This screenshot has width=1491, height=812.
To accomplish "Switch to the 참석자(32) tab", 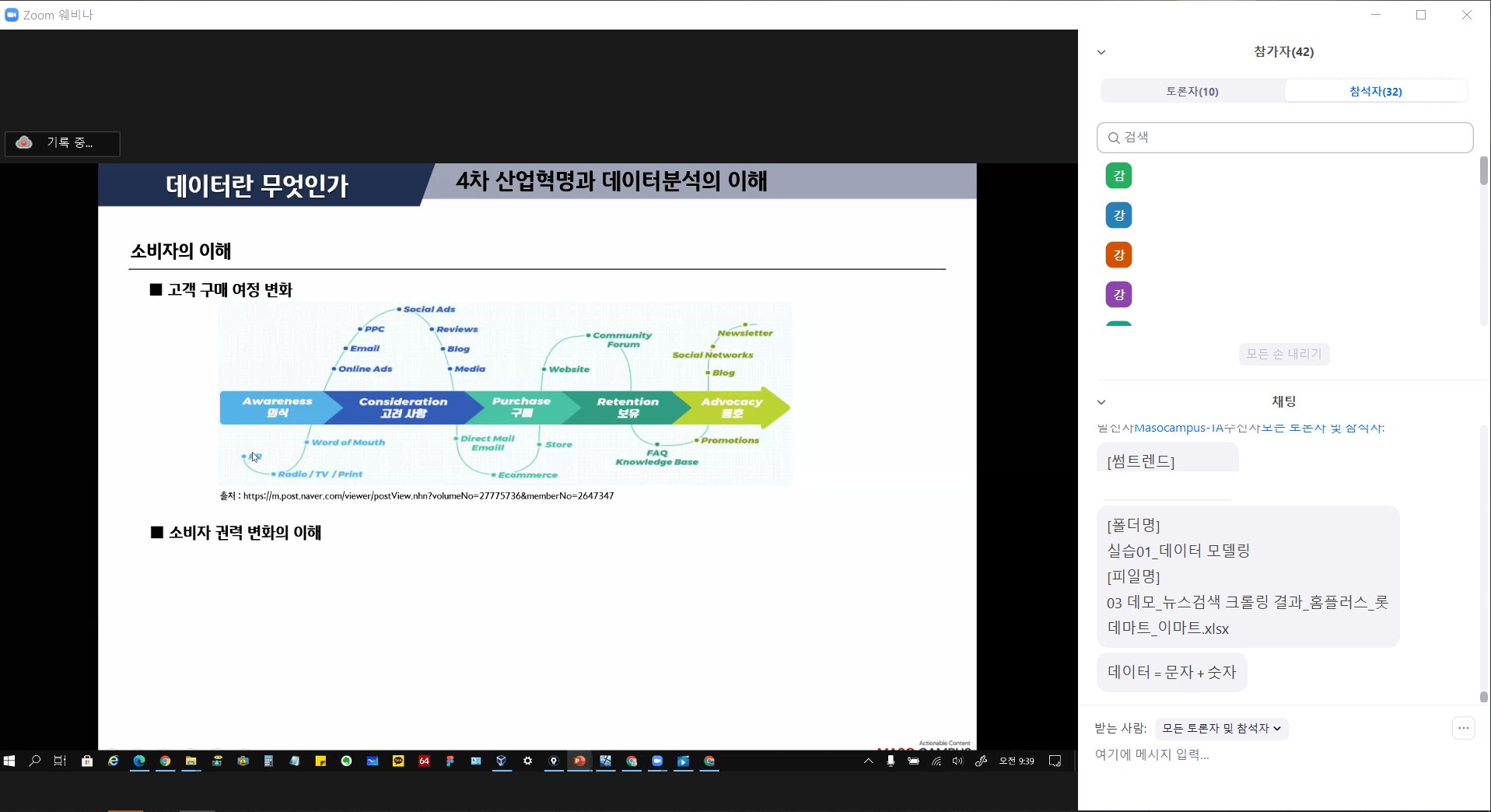I will (x=1375, y=91).
